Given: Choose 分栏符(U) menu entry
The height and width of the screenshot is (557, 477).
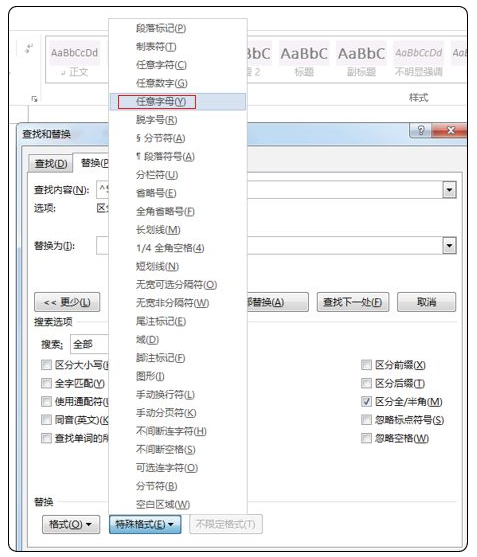Looking at the screenshot, I should point(178,175).
